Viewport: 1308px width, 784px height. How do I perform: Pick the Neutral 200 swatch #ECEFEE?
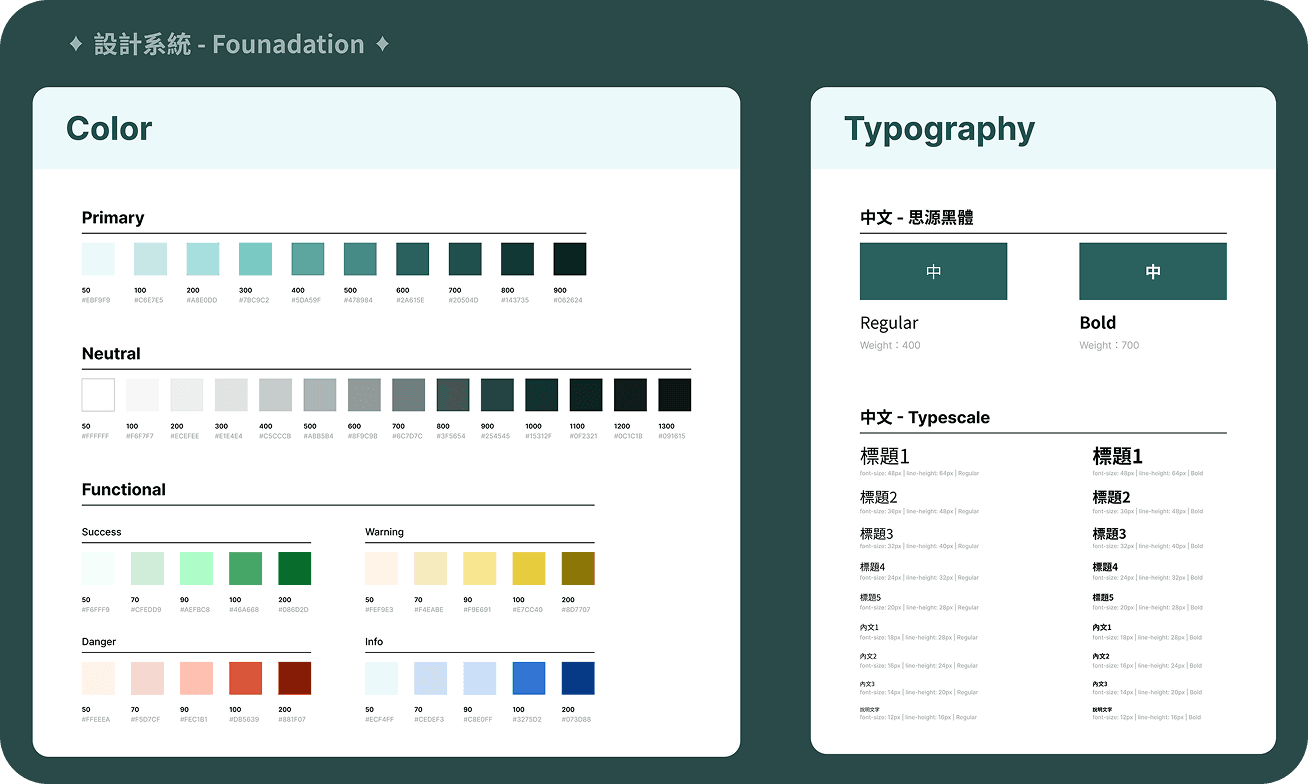187,395
